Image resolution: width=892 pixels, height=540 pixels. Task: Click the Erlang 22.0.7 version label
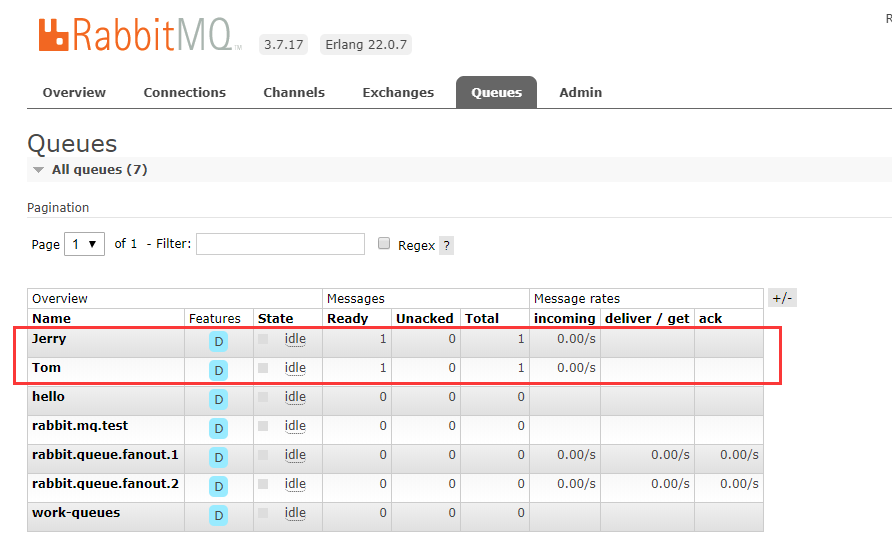(366, 44)
